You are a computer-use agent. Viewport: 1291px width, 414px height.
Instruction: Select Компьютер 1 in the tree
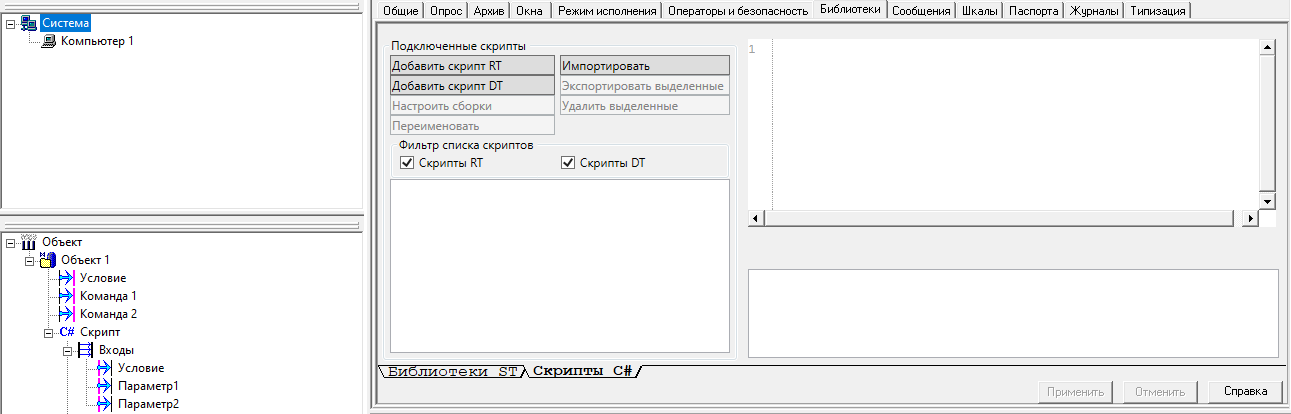click(96, 41)
